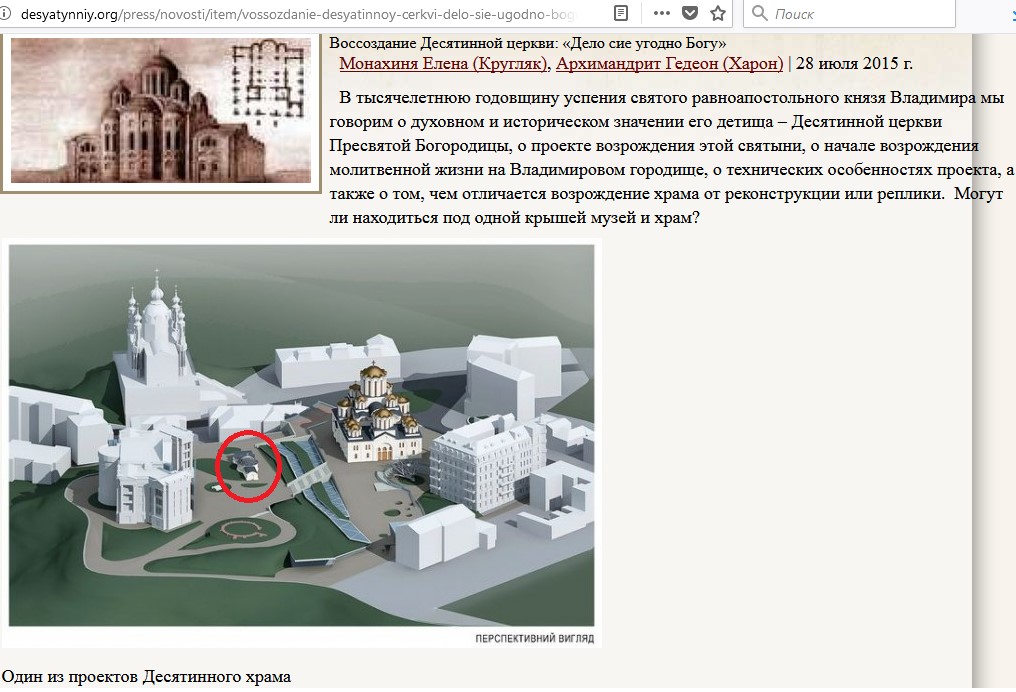The image size is (1016, 692).
Task: Save page to Pocket
Action: (x=690, y=14)
